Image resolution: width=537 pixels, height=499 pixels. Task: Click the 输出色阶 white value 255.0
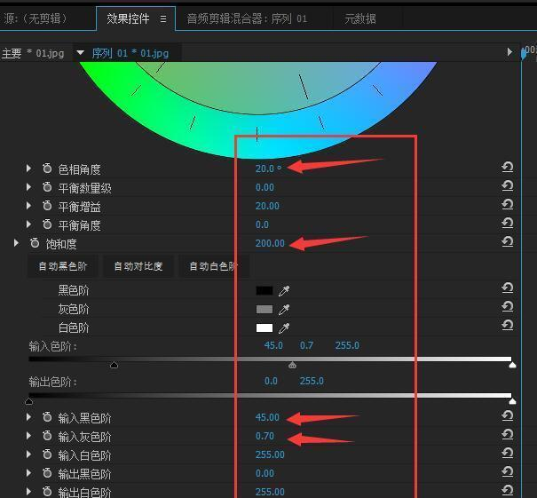(311, 381)
